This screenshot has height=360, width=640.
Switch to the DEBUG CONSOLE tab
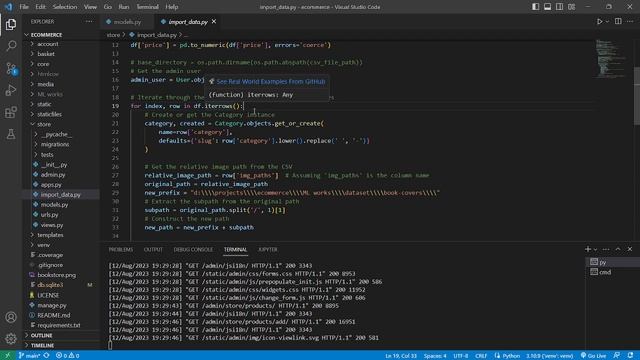tap(193, 249)
